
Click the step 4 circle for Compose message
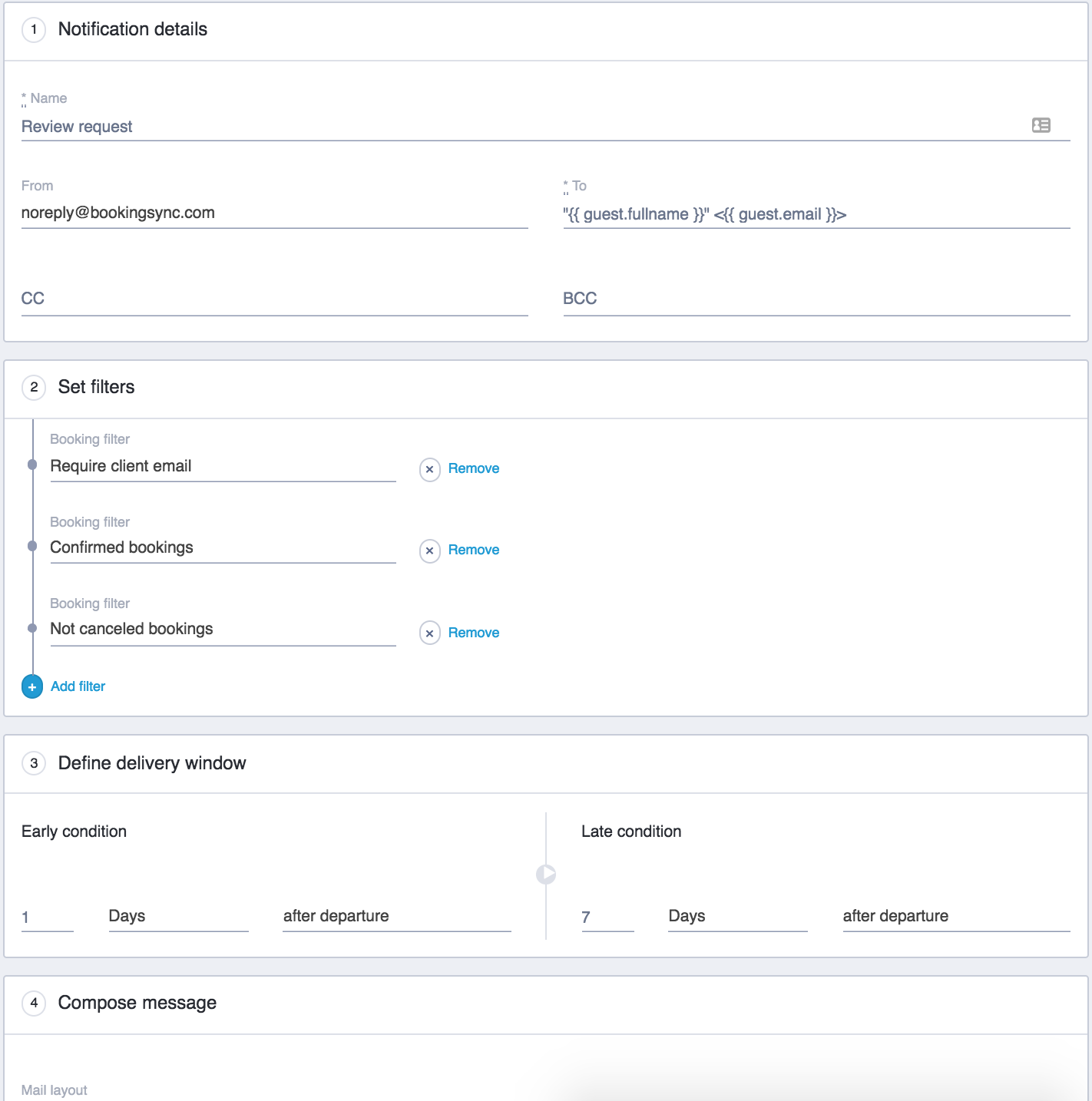pos(34,1003)
